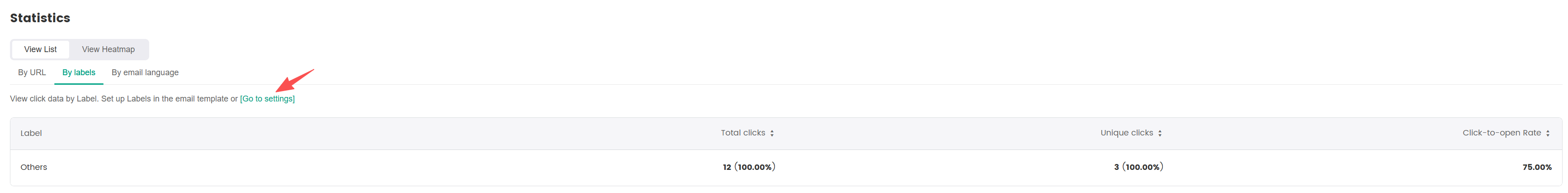
Task: Click the Total clicks column header text
Action: 742,133
